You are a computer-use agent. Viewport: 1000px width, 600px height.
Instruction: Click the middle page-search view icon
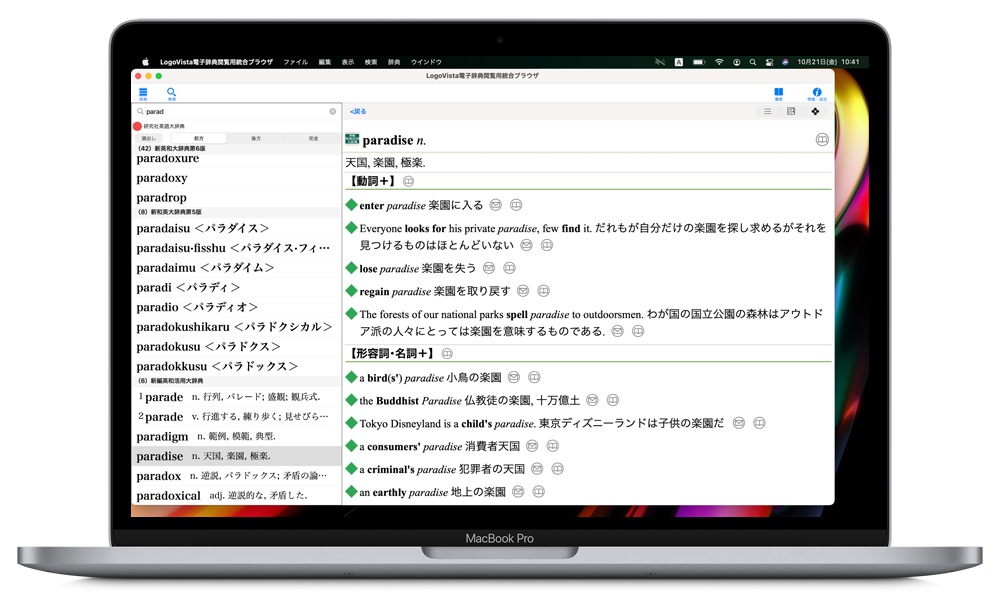click(791, 112)
